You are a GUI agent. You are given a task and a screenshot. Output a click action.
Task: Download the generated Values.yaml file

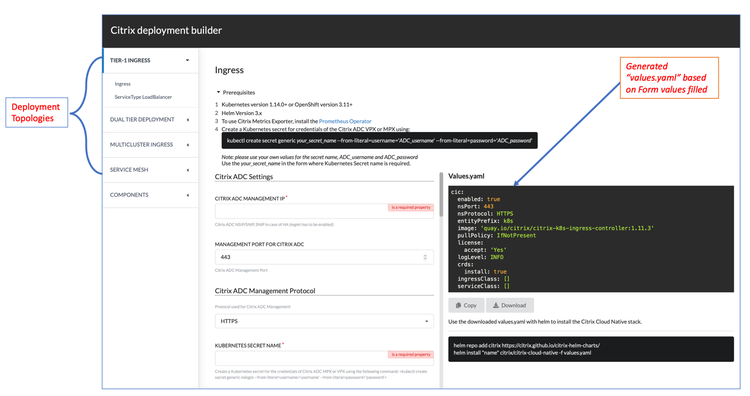[510, 305]
